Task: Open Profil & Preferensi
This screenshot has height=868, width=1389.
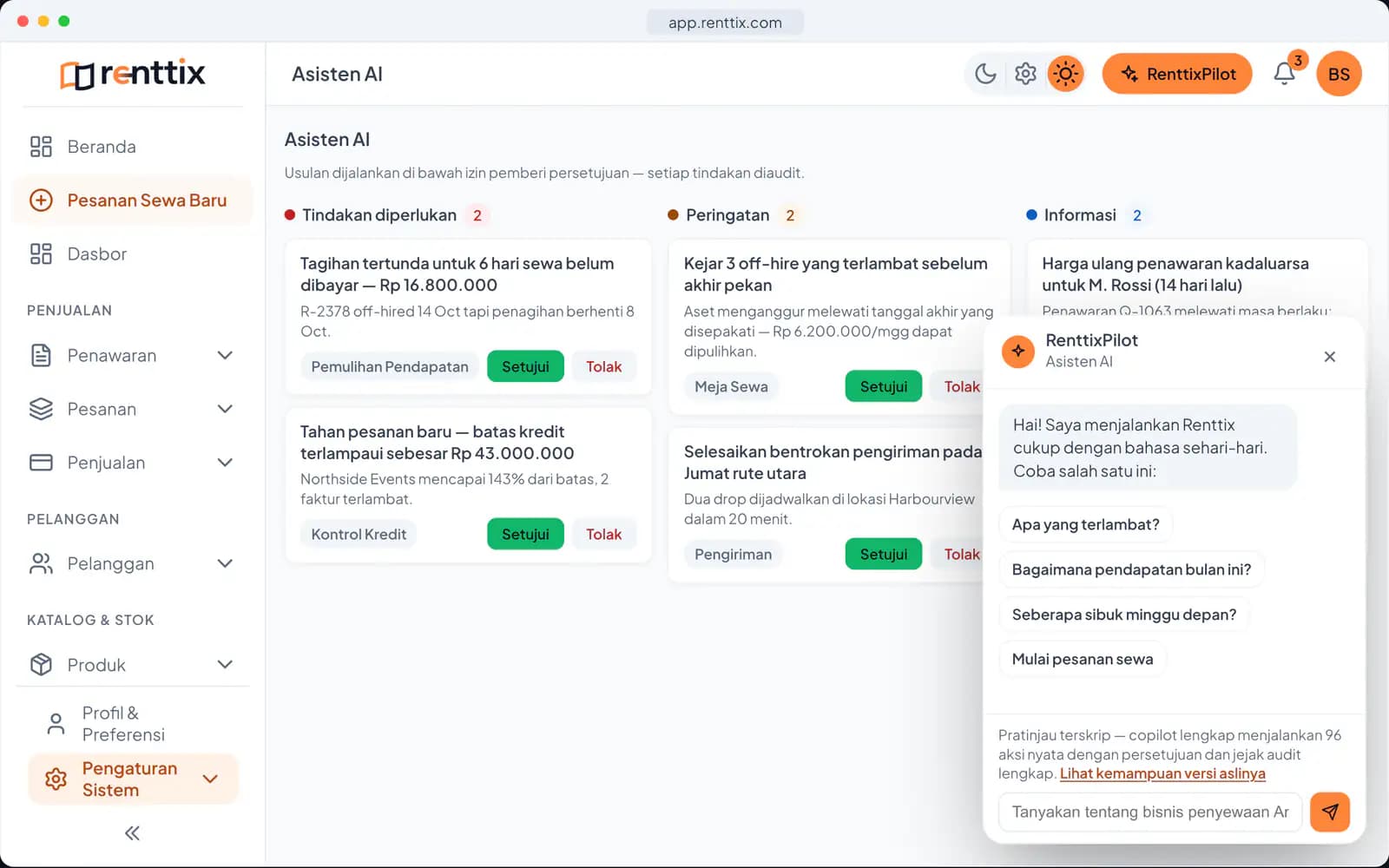Action: (132, 724)
